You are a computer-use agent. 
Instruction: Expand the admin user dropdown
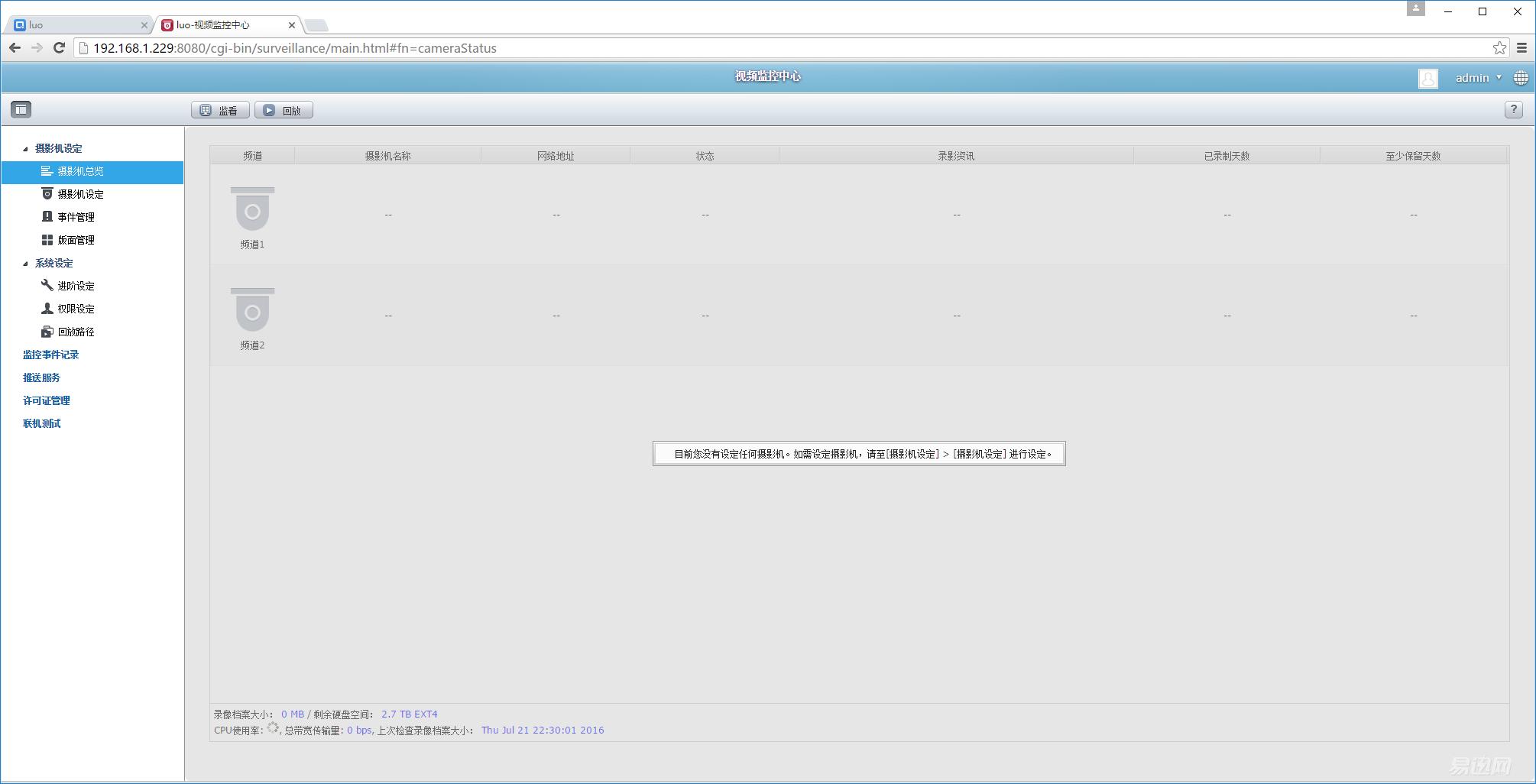(x=1478, y=78)
